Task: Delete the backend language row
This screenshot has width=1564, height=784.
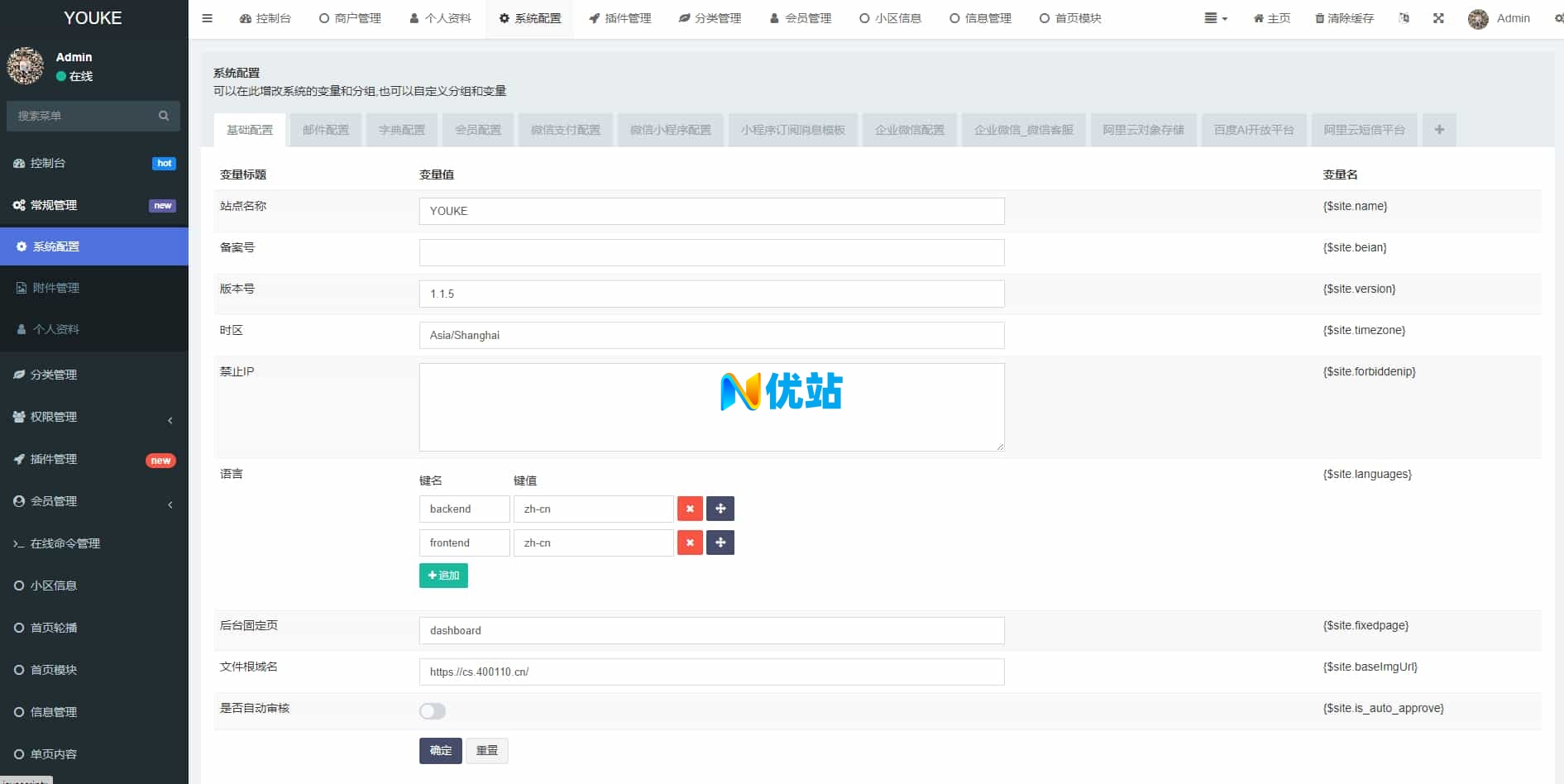Action: point(690,509)
